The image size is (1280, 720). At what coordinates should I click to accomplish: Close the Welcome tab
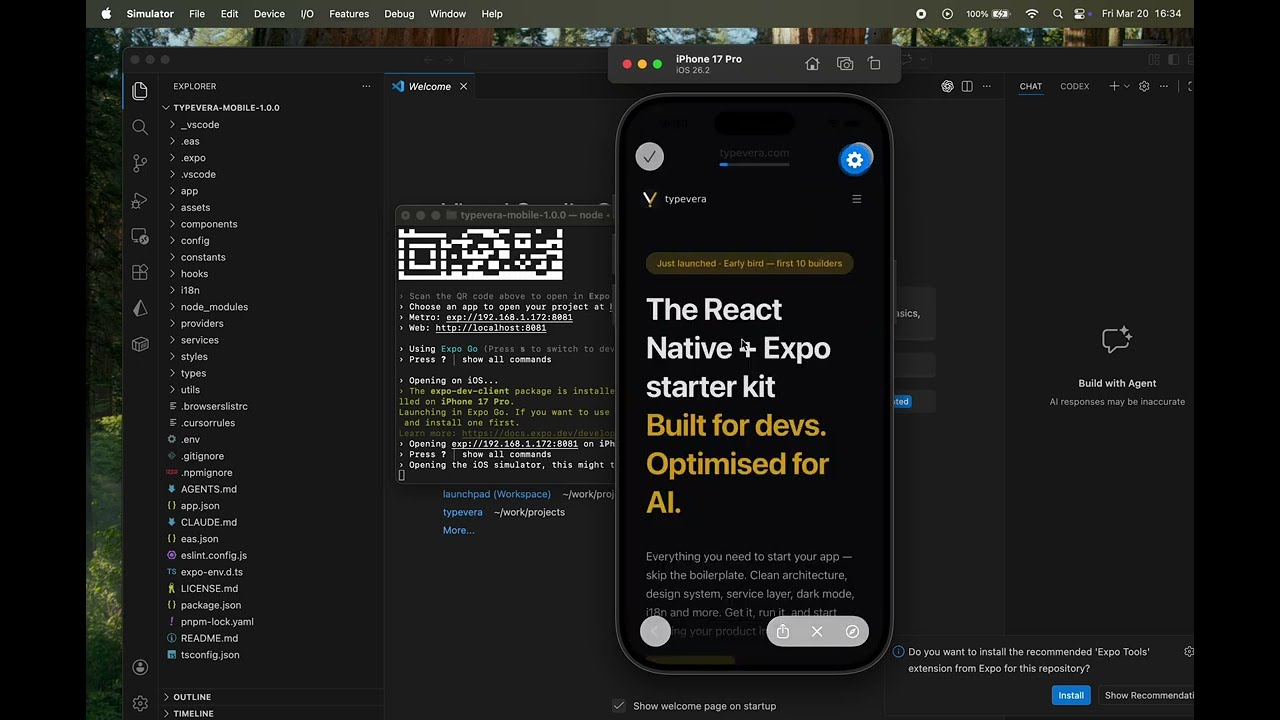[463, 86]
